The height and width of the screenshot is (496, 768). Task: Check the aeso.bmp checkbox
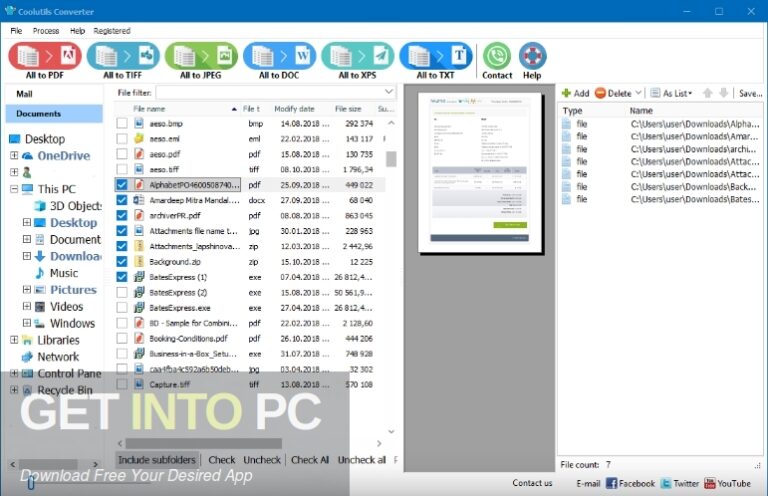click(x=122, y=123)
